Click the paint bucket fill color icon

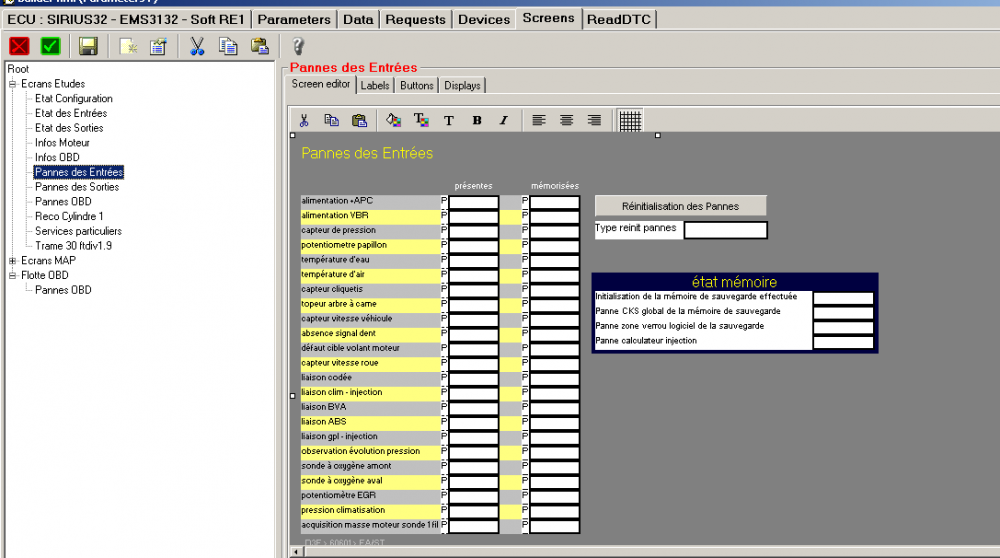coord(393,120)
